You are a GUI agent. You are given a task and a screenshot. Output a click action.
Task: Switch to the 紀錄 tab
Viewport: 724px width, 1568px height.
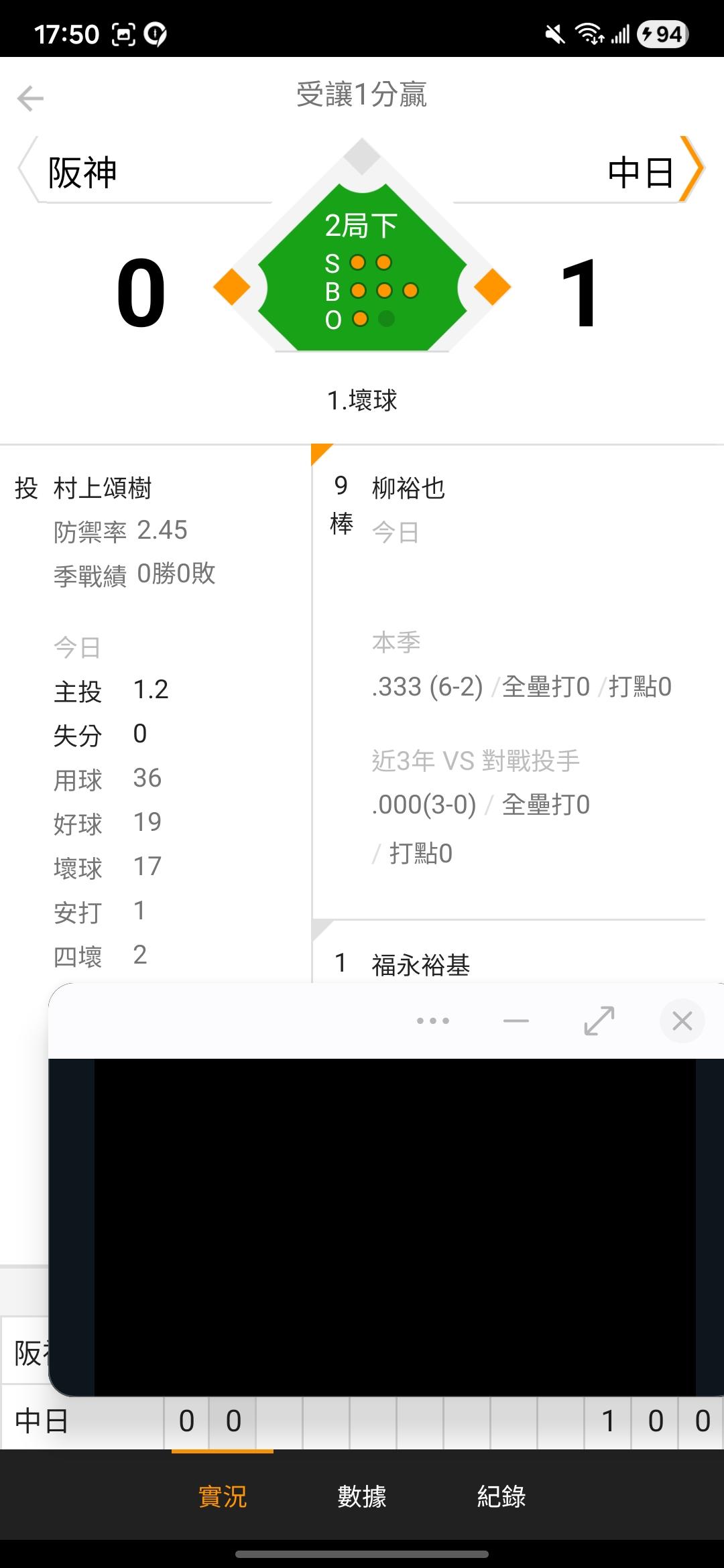[x=501, y=1496]
